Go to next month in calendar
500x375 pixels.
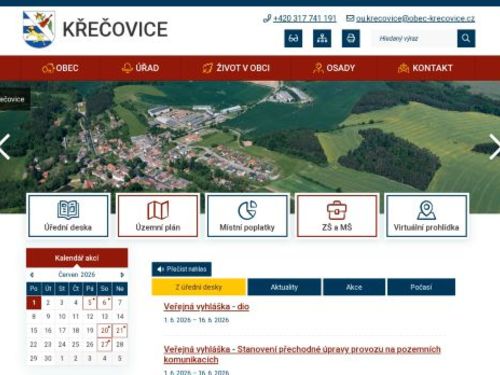tap(122, 275)
